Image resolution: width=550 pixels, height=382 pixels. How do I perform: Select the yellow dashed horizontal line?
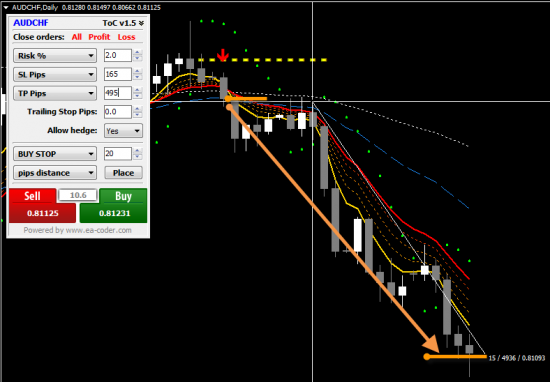262,60
